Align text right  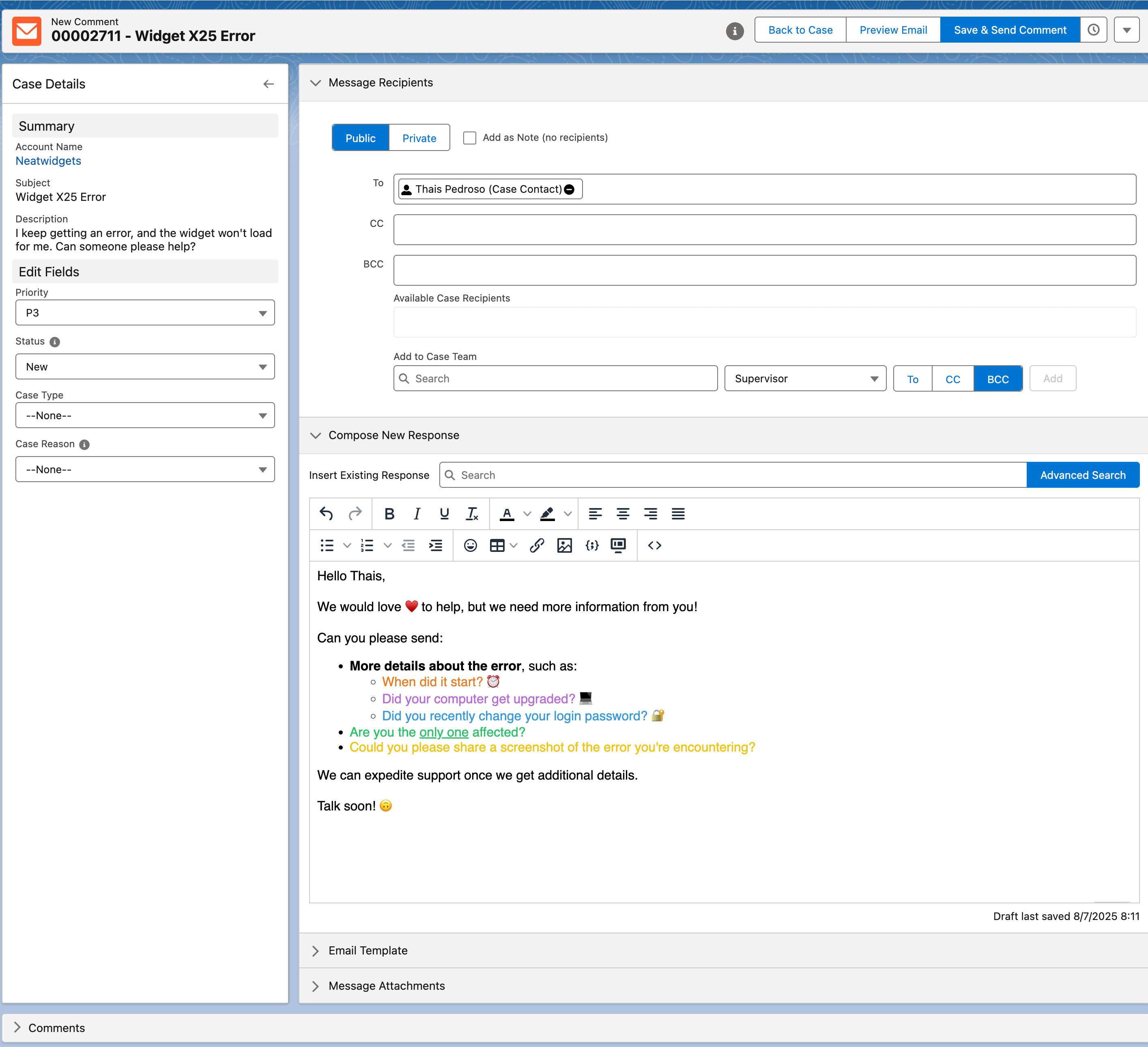(650, 514)
